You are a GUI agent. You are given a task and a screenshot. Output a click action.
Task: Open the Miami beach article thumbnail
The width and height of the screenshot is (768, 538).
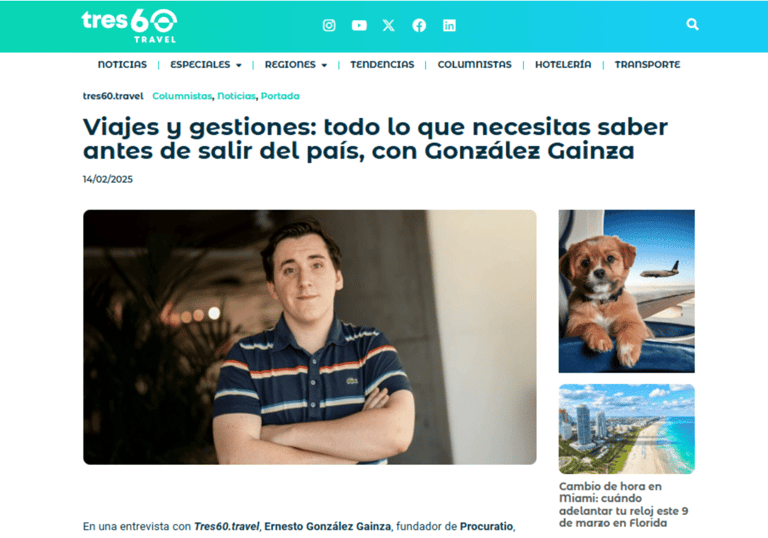tap(626, 429)
